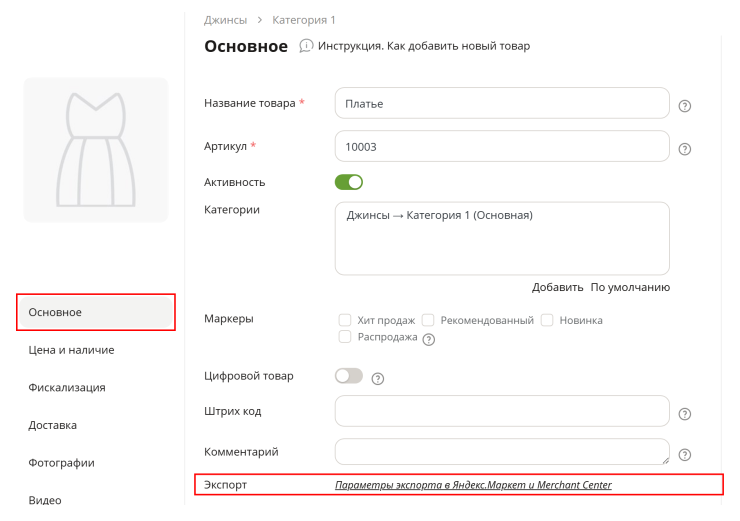Select the Основное sidebar section
Viewport: 740px width, 521px height.
point(96,312)
